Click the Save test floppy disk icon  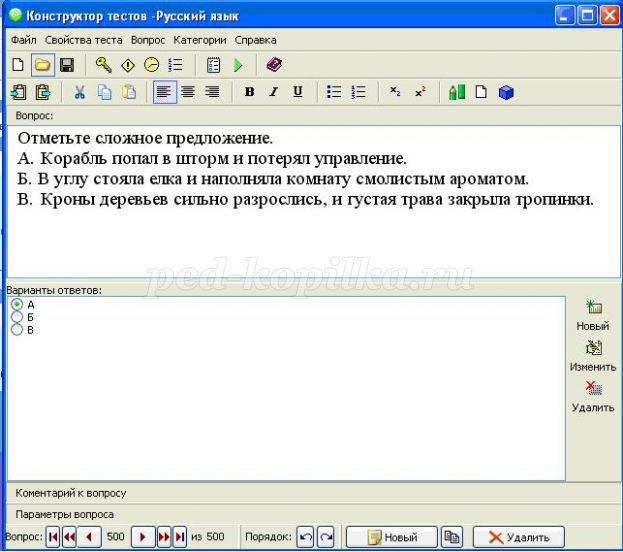pos(67,65)
